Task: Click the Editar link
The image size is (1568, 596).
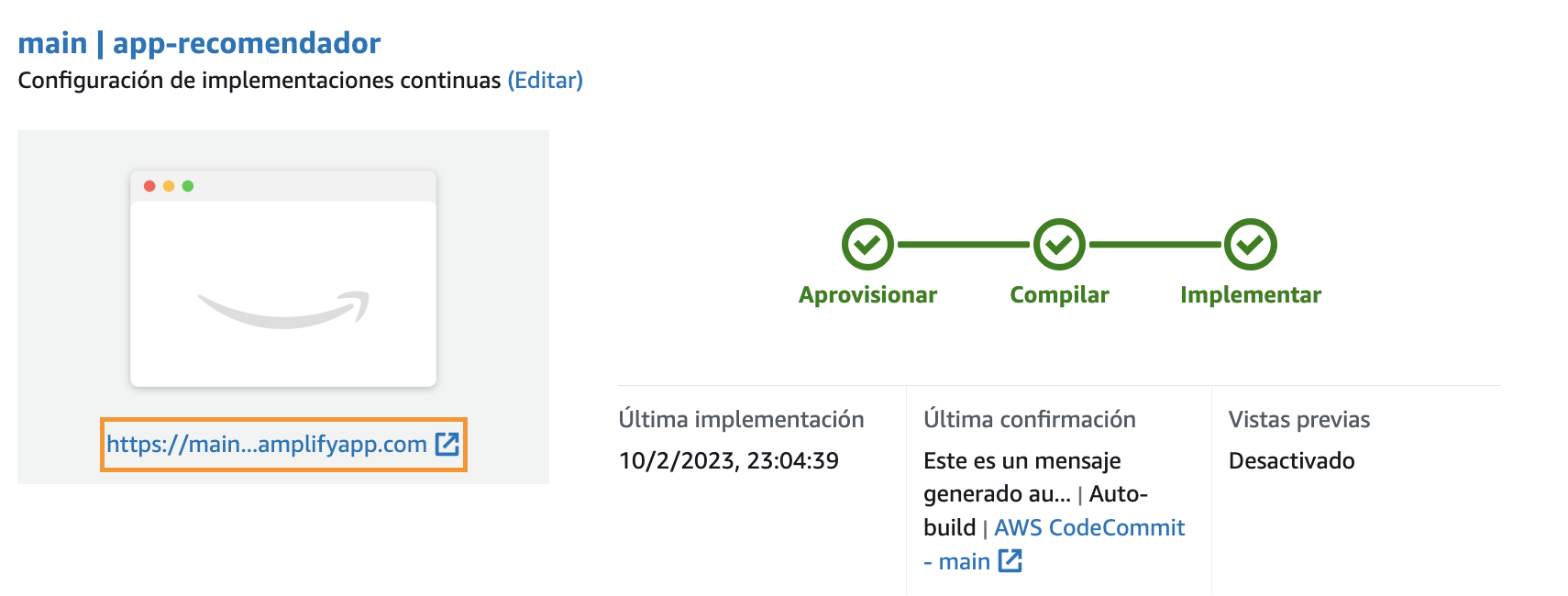Action: (546, 81)
